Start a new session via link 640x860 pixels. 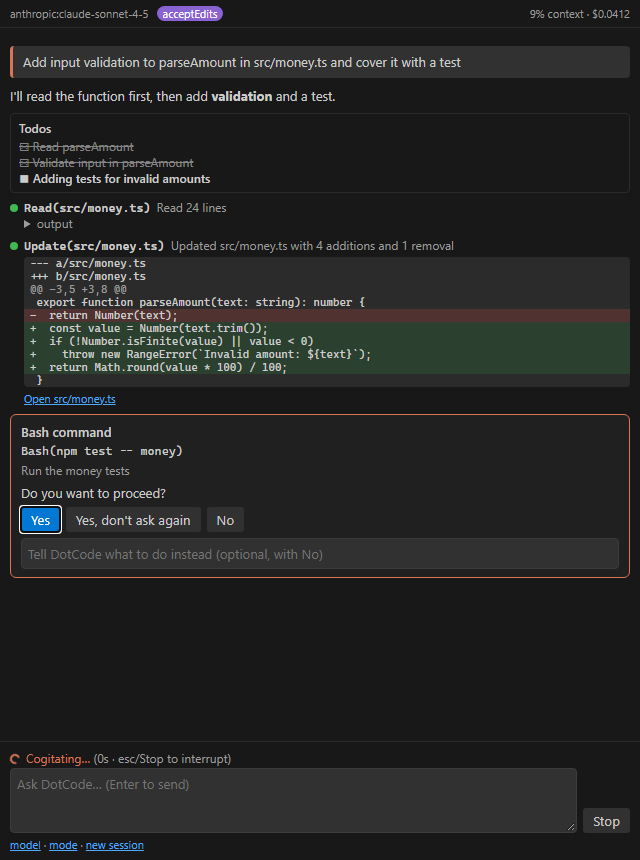pyautogui.click(x=115, y=845)
